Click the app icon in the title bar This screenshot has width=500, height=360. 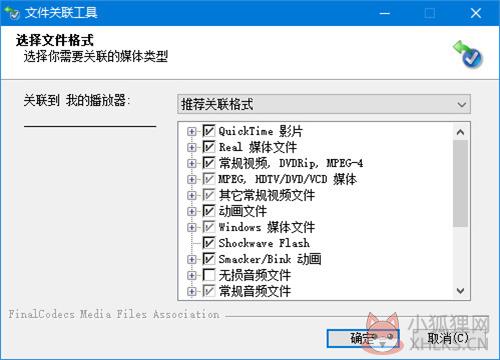(x=13, y=13)
